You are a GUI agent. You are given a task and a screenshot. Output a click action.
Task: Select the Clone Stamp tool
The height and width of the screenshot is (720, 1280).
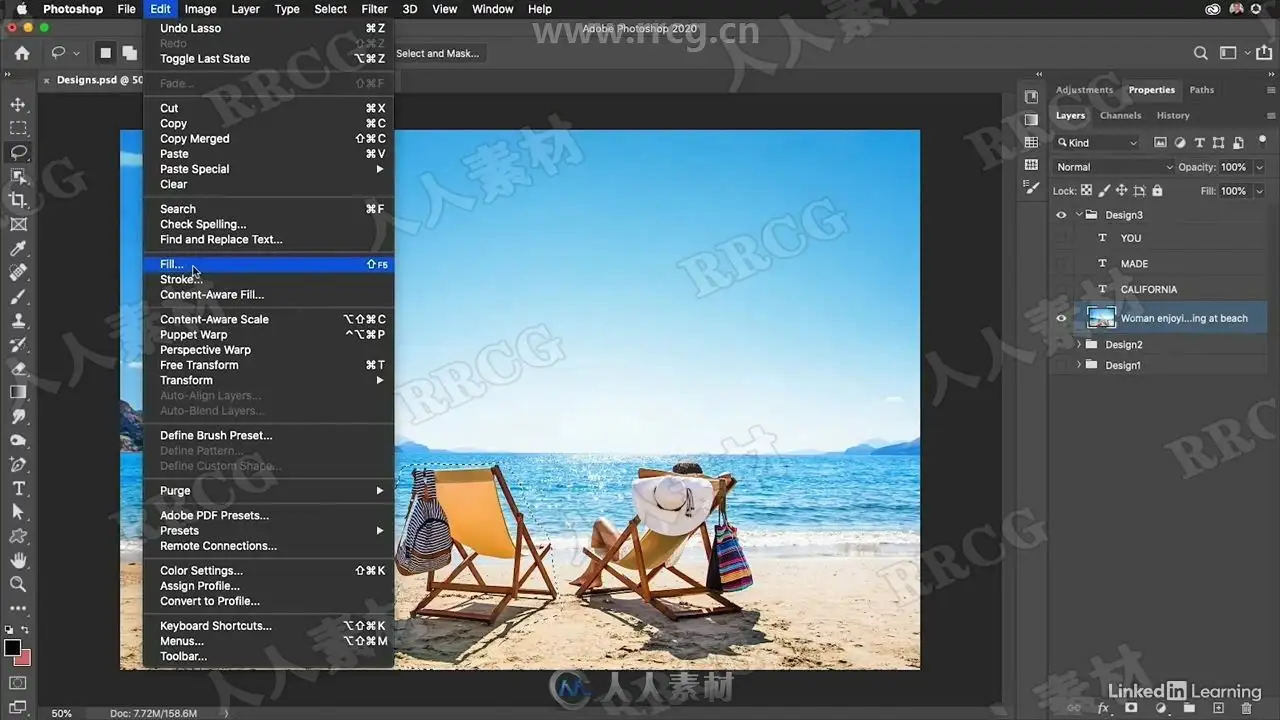(x=18, y=320)
